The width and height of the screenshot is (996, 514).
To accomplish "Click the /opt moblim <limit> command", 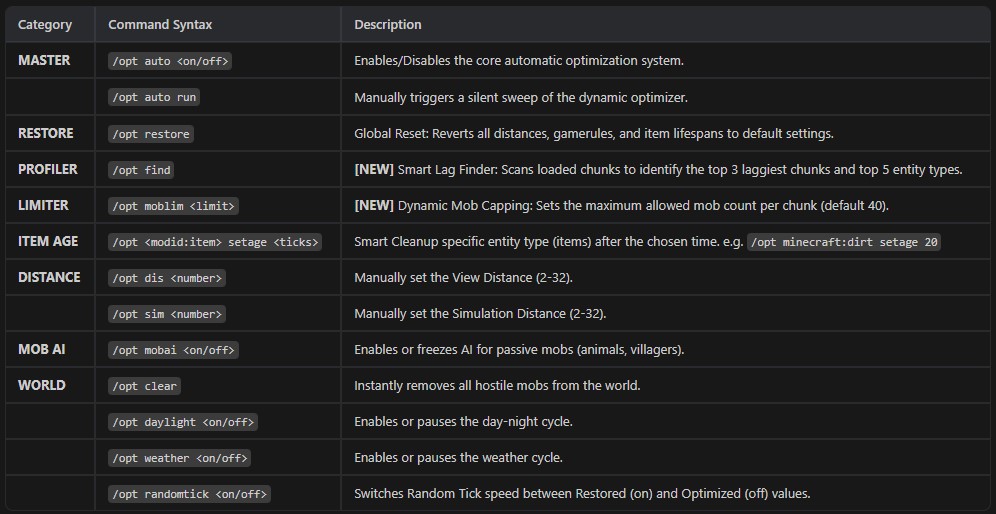I will 173,206.
